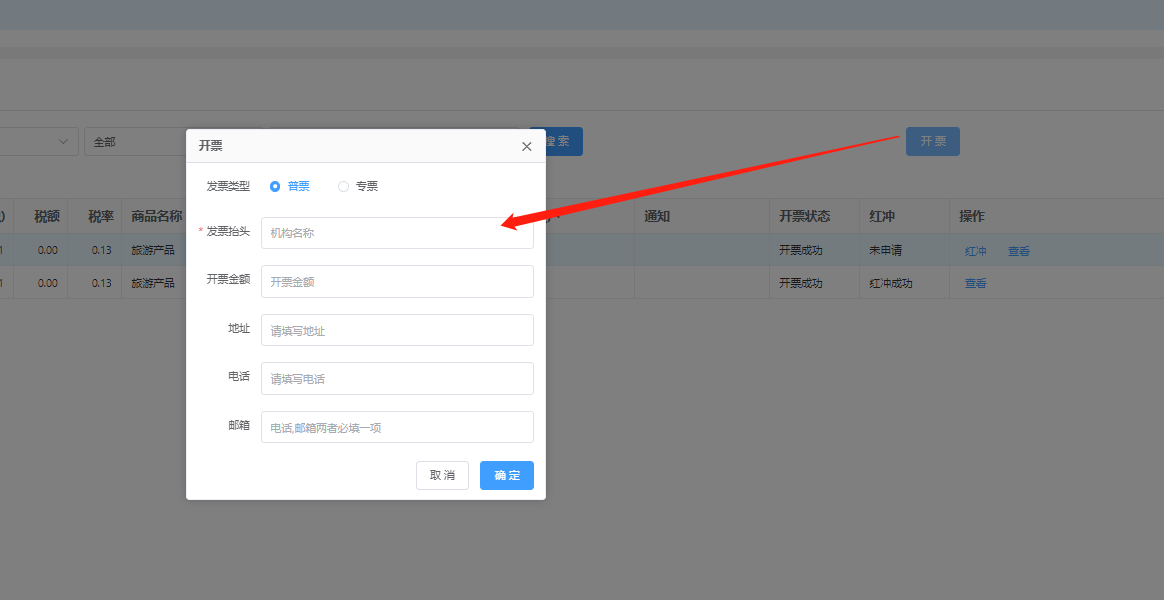This screenshot has height=600, width=1164.
Task: Confirm the invoice with the 确定 button
Action: 506,475
